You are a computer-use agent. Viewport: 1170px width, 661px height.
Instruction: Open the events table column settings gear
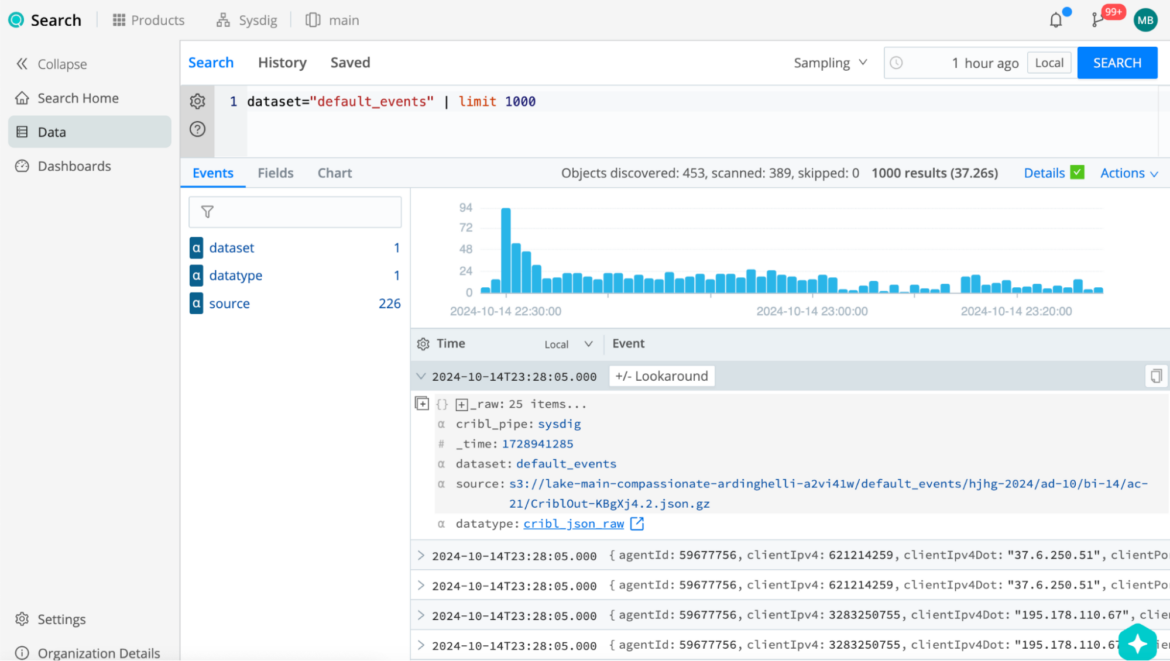pos(423,344)
